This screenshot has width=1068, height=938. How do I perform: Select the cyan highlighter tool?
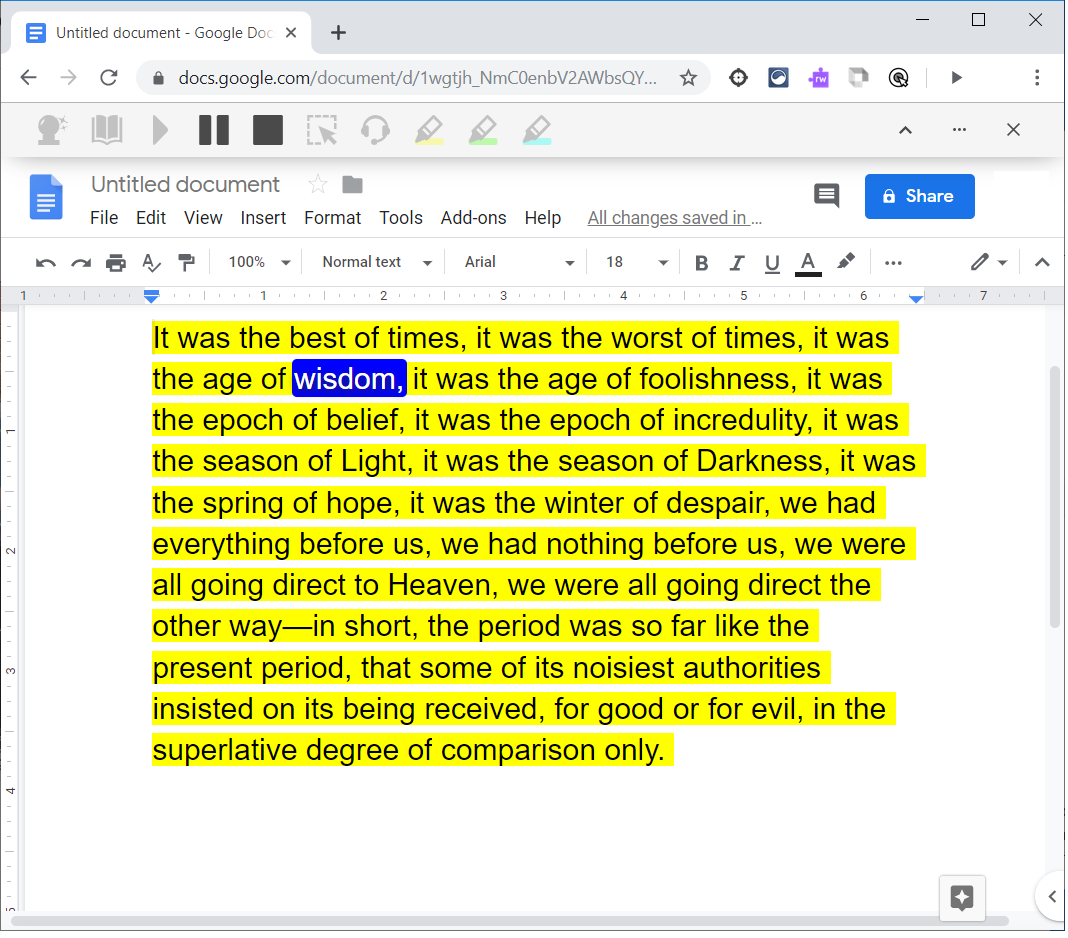click(537, 130)
